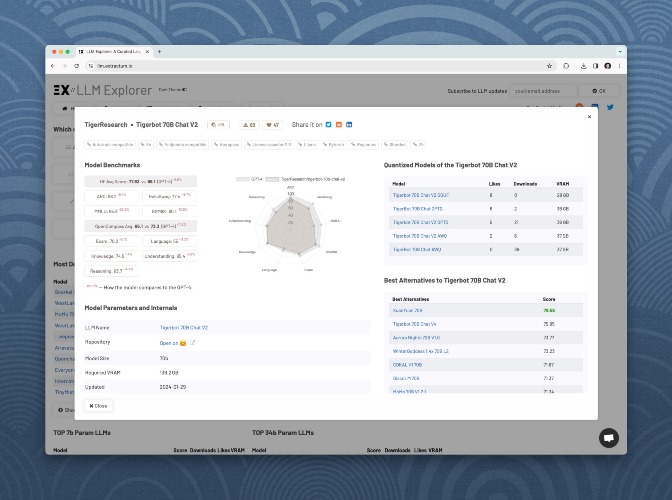Click the OpenCompass Avg benchmark bar
This screenshot has height=500, width=672.
click(141, 226)
